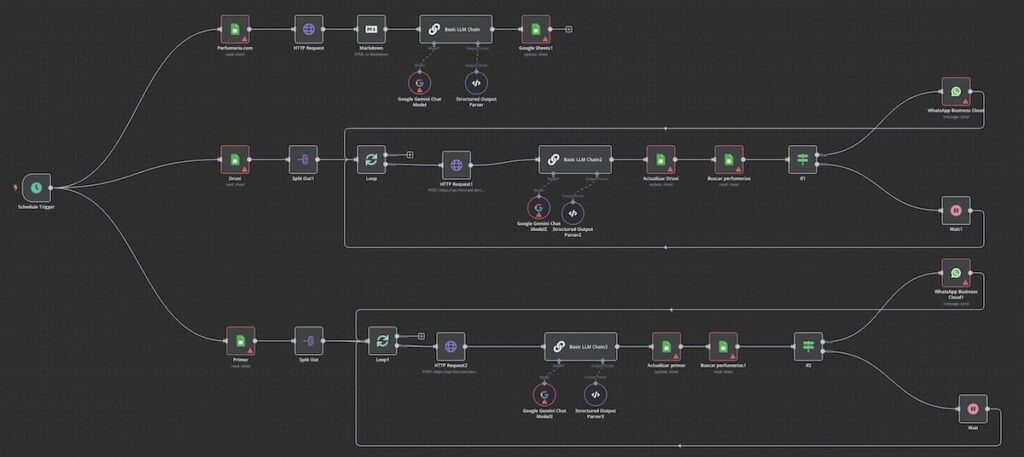Open the Basic LLM Chain3 node
The height and width of the screenshot is (457, 1024).
tap(581, 346)
